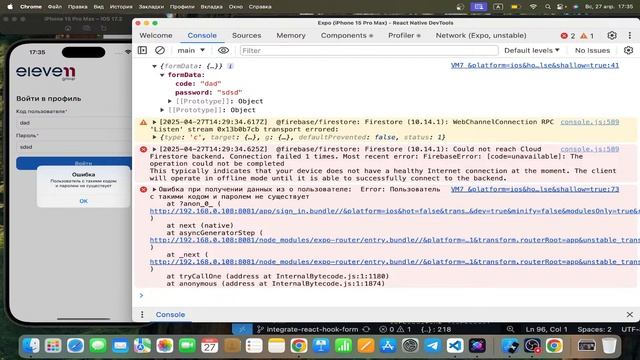Screen dimensions: 640x360
Task: Open the Network (Expo, unstable) tab
Action: click(481, 36)
